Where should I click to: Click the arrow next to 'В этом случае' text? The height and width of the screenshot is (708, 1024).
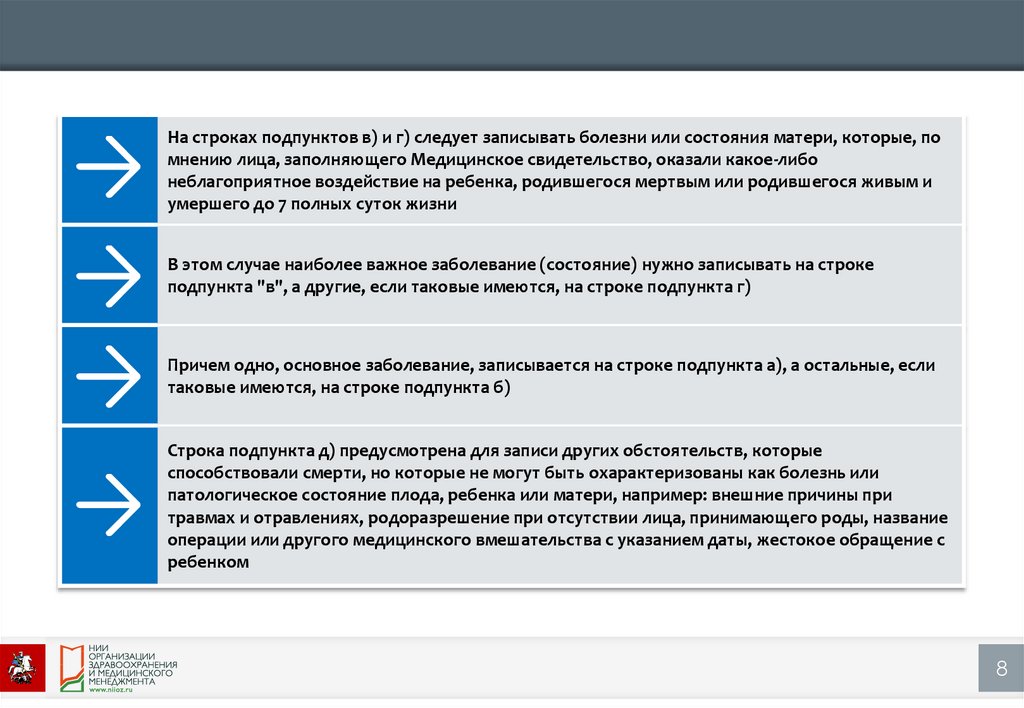click(x=109, y=275)
